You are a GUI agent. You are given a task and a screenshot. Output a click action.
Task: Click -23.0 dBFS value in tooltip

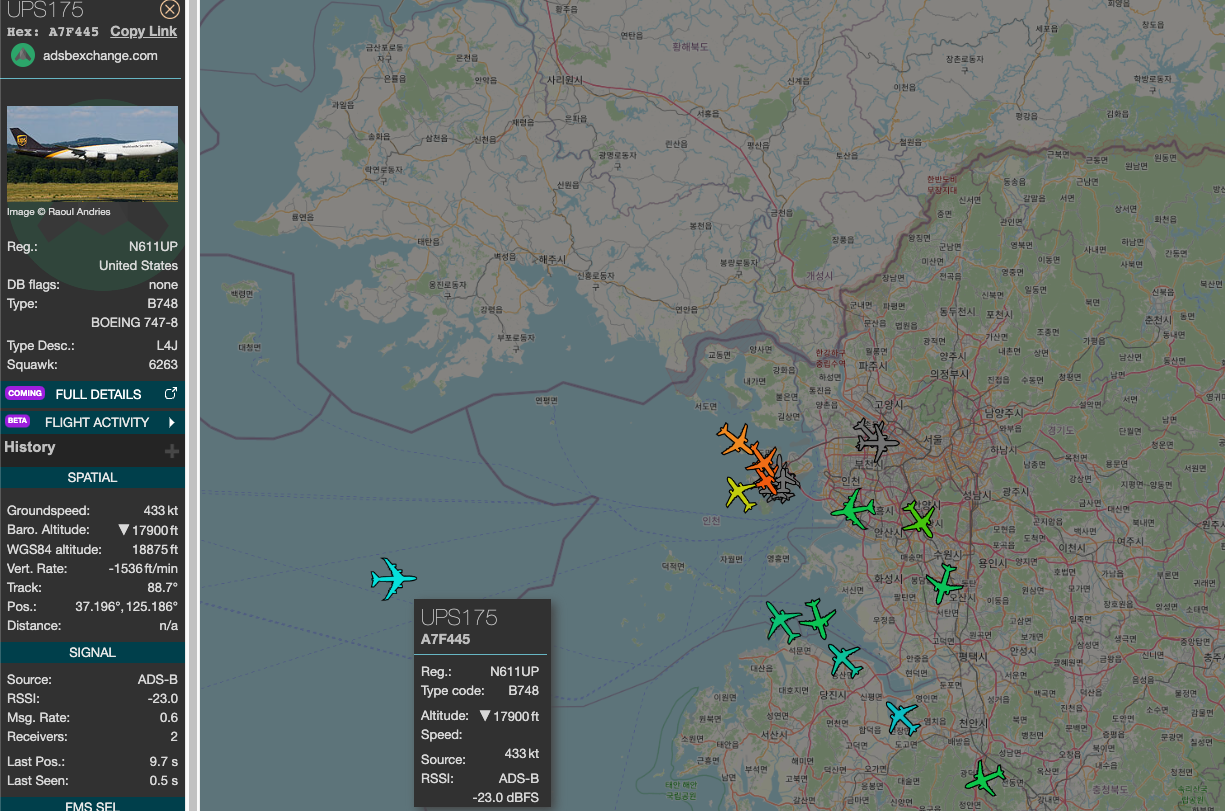point(506,797)
